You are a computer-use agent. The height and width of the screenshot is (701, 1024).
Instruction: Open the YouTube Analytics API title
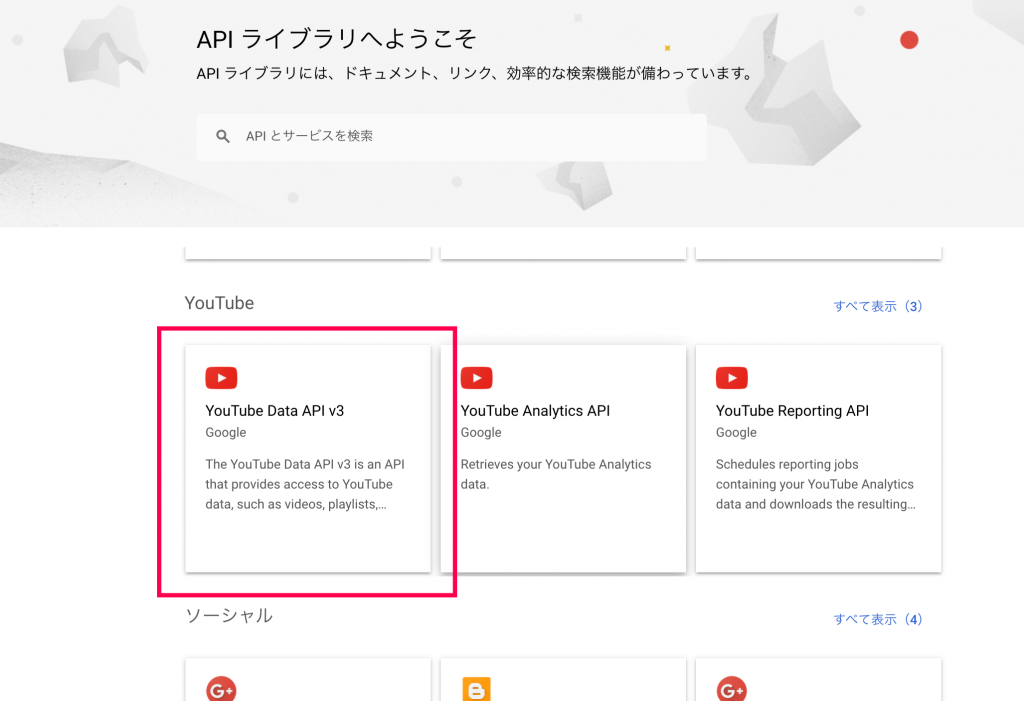536,411
